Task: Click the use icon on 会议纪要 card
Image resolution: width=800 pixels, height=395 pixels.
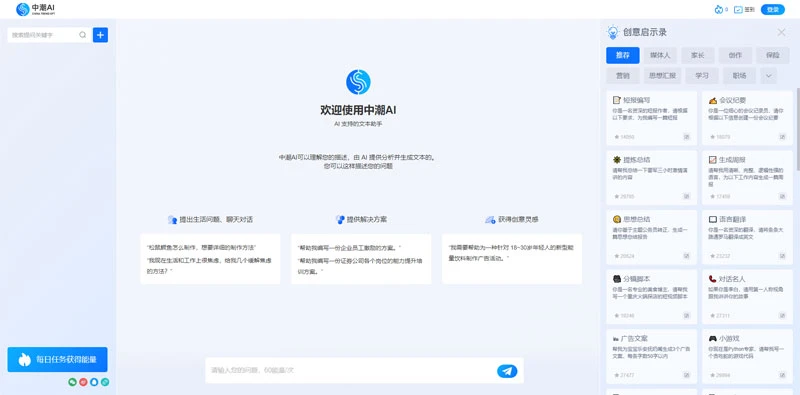Action: coord(783,137)
